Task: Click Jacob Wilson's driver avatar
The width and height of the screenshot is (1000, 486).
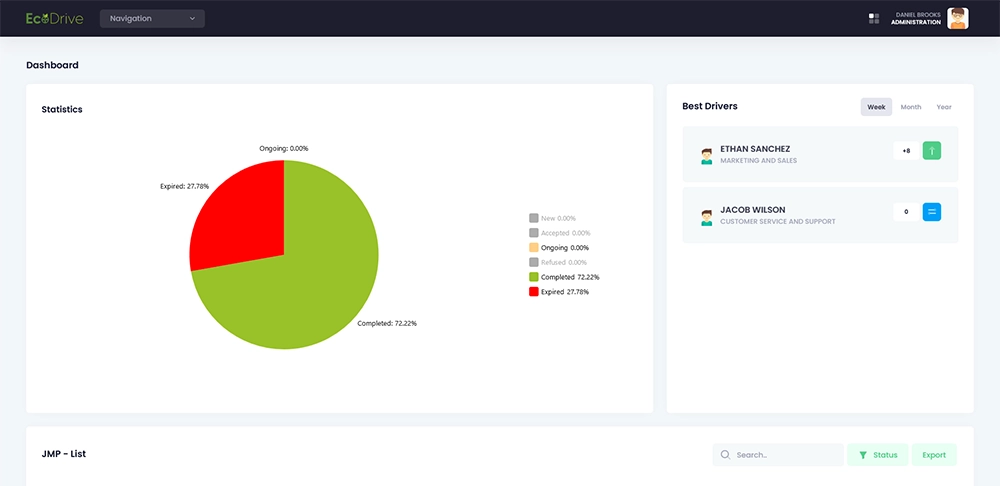Action: (707, 216)
